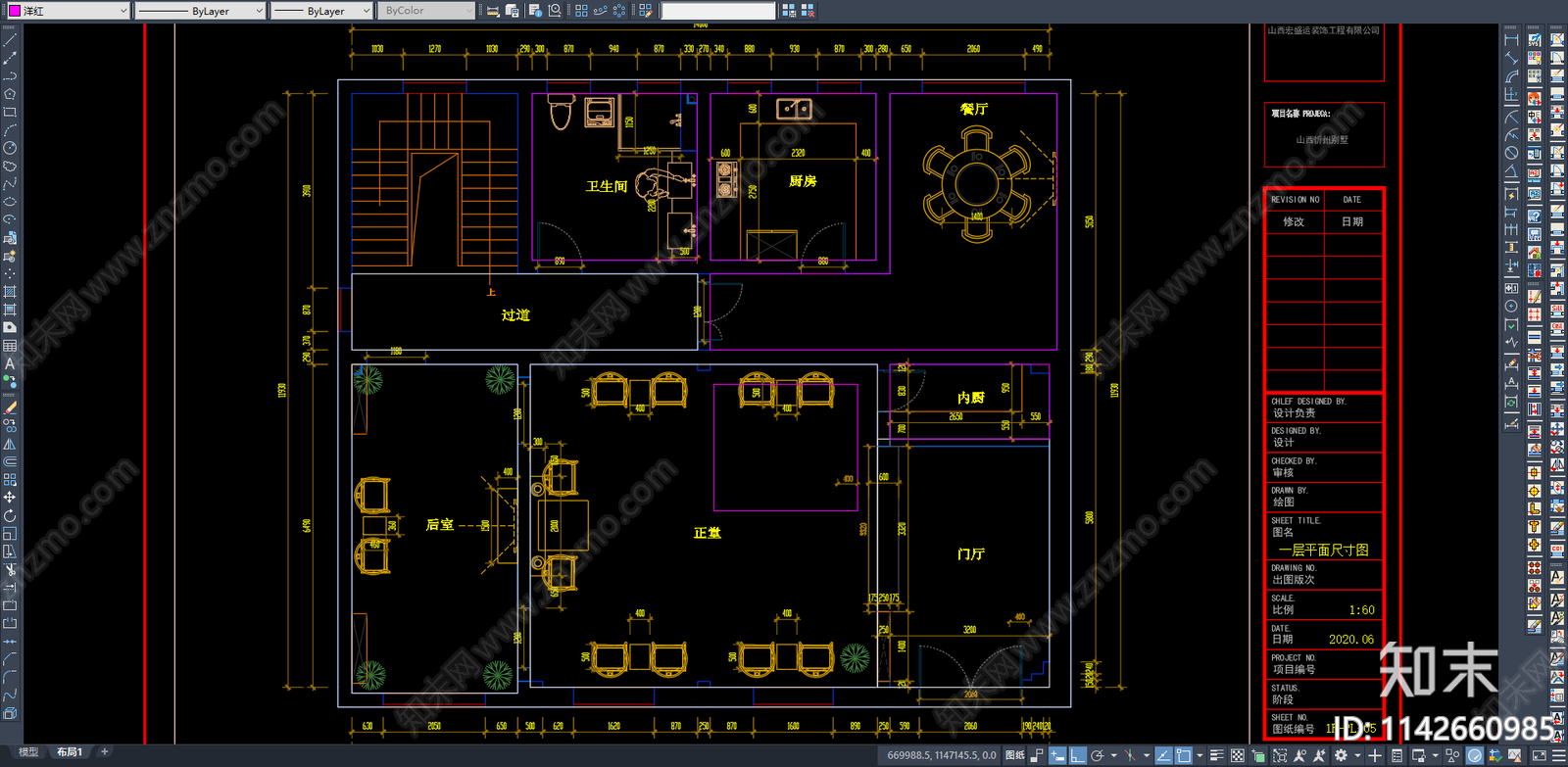
Task: Select the Construction Line tool
Action: point(10,58)
